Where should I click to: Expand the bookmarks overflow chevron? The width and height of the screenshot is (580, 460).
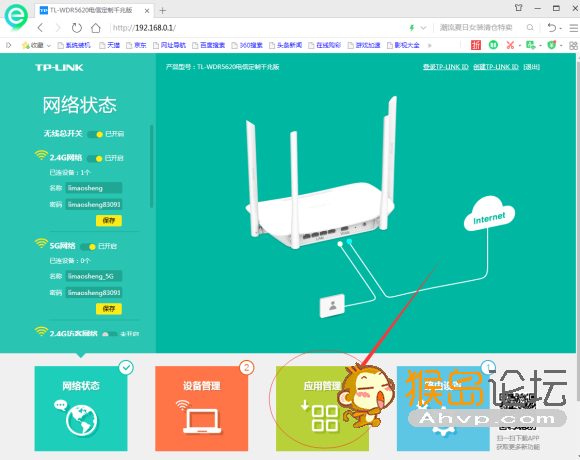429,45
